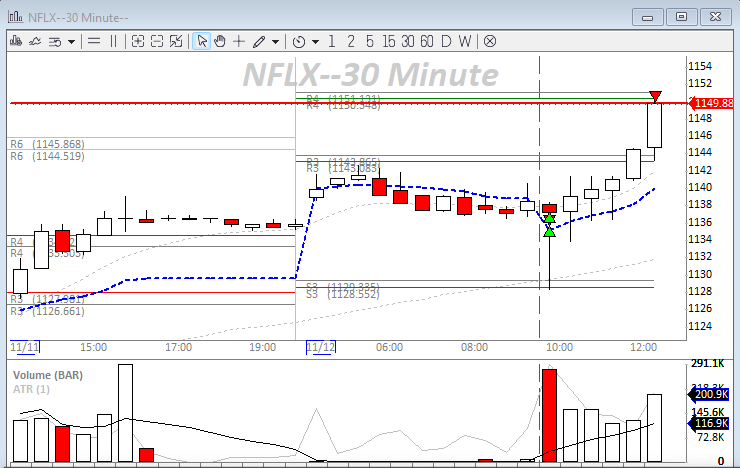Click the teal dashed vertical session line
This screenshot has height=468, width=740.
(539, 197)
